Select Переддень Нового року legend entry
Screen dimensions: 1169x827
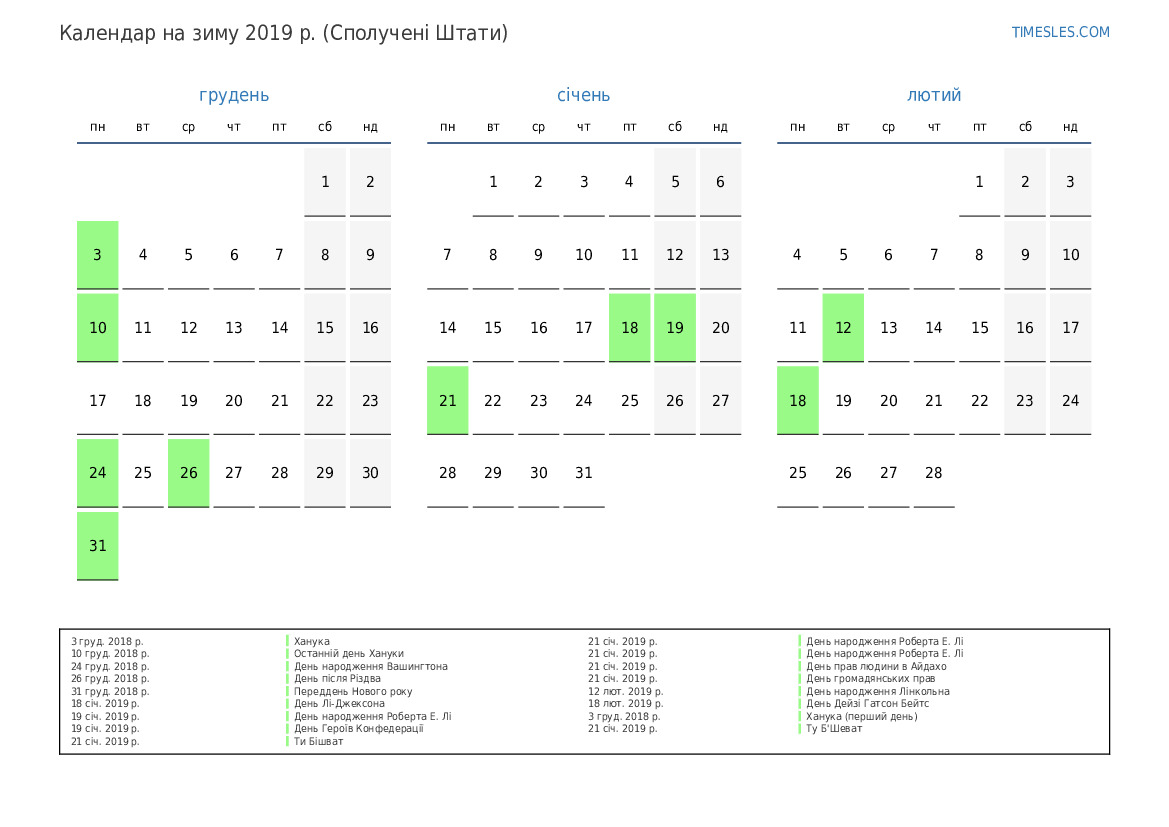click(352, 691)
